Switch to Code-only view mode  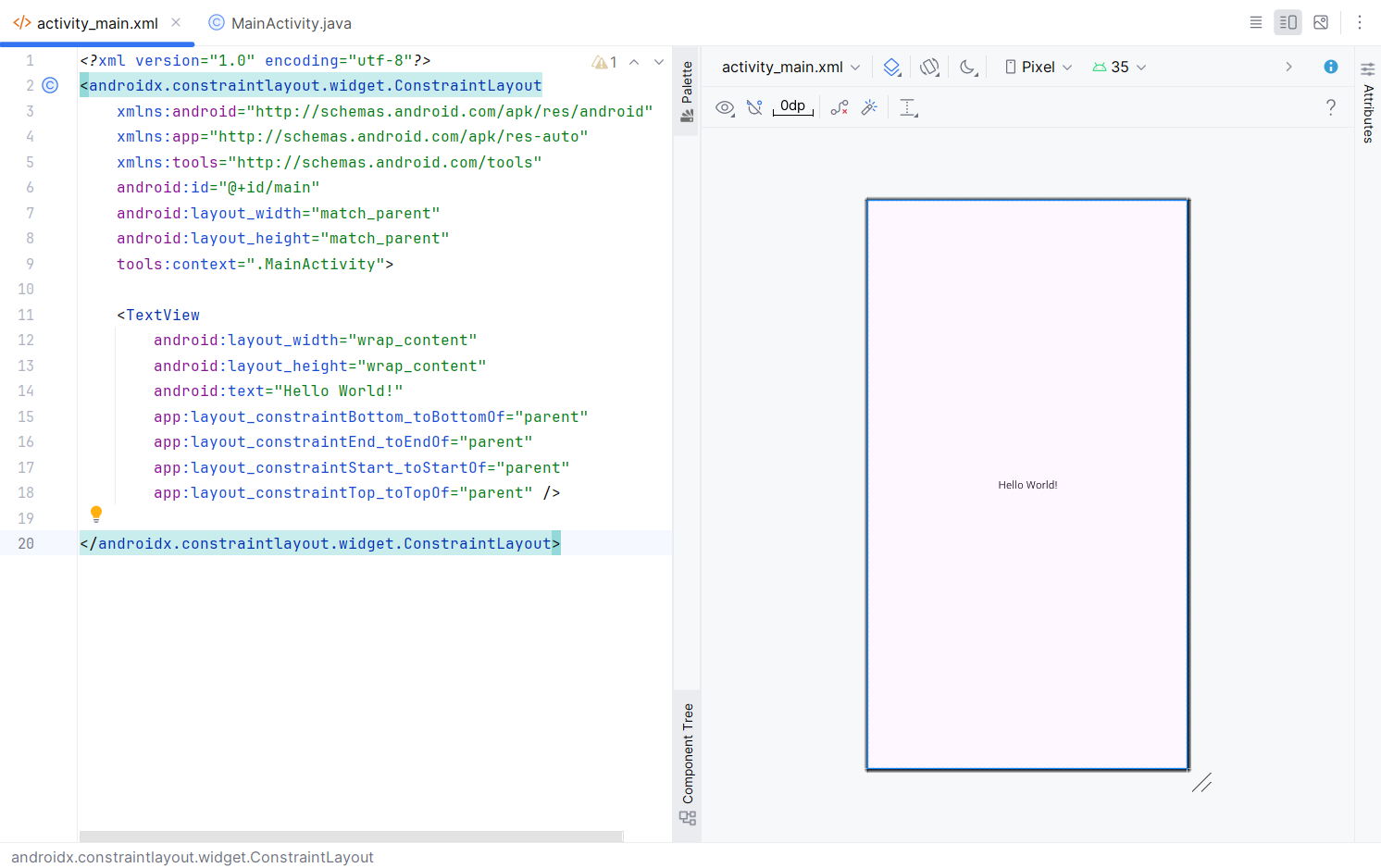click(x=1256, y=22)
